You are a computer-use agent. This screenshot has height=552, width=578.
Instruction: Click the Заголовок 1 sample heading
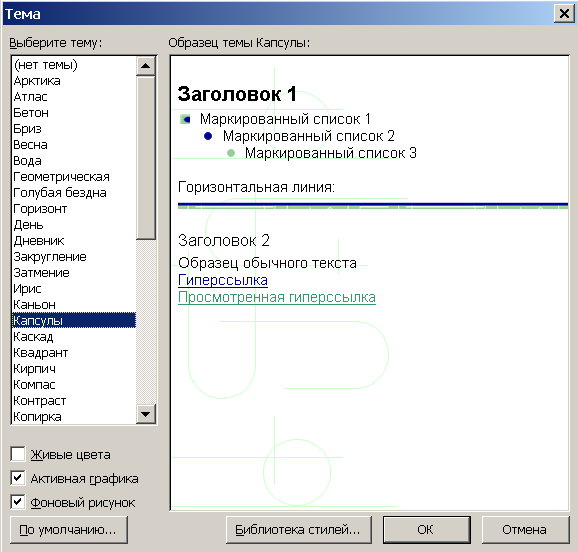coord(237,94)
